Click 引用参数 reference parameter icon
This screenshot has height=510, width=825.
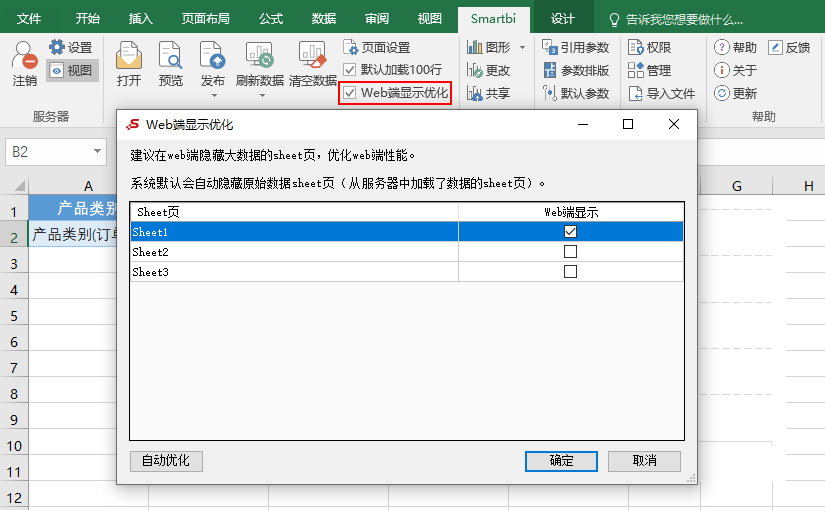[549, 47]
